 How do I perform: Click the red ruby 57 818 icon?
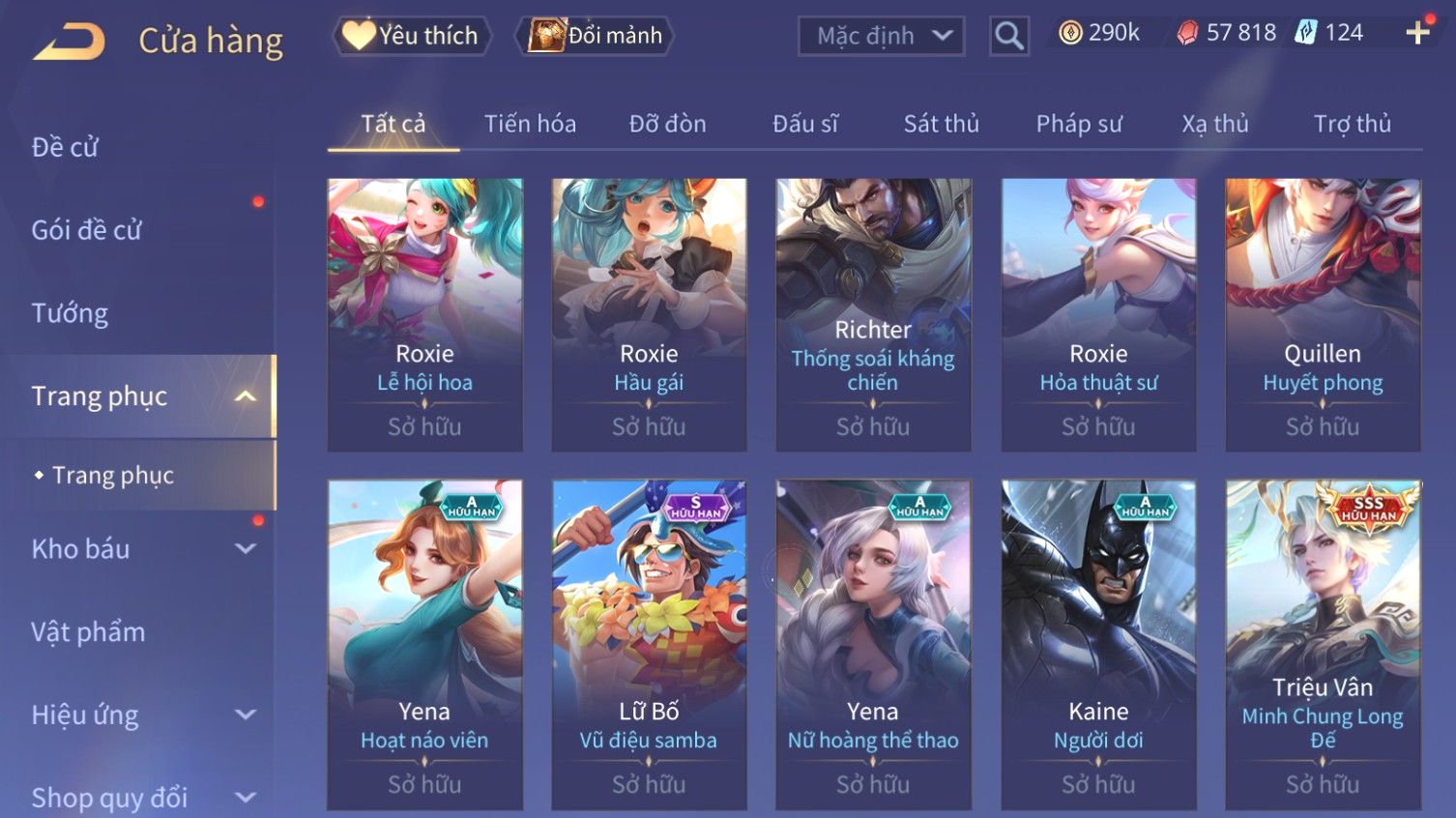point(1187,34)
